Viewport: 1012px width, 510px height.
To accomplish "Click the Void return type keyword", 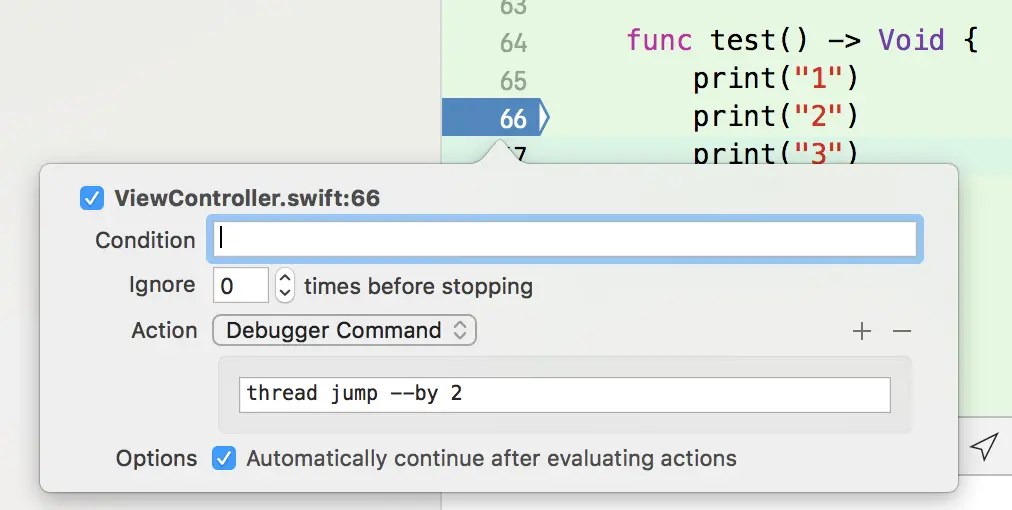I will [911, 41].
